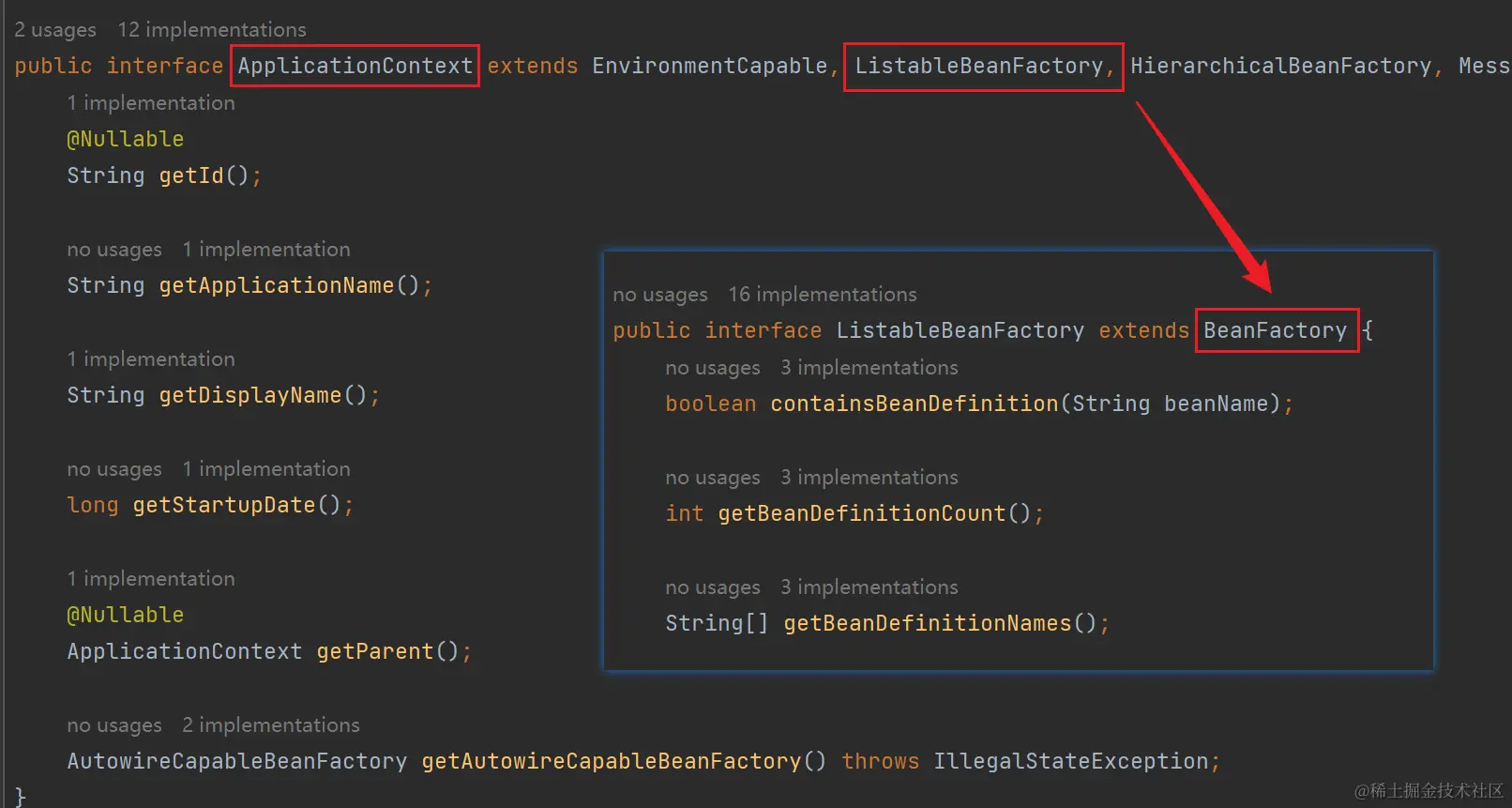The width and height of the screenshot is (1512, 808).
Task: Click the getAutowireCapableBeanFactory() method name
Action: coord(612,761)
